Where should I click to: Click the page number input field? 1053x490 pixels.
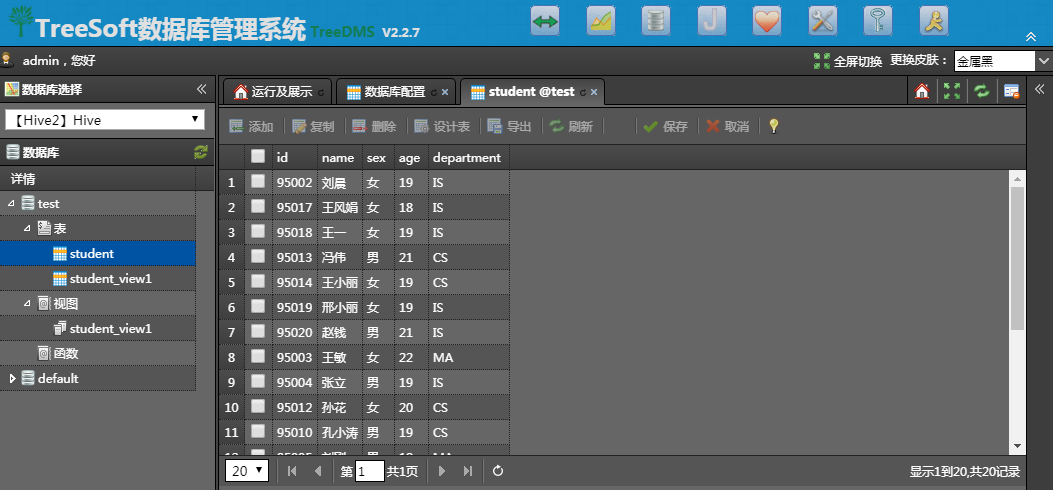370,471
